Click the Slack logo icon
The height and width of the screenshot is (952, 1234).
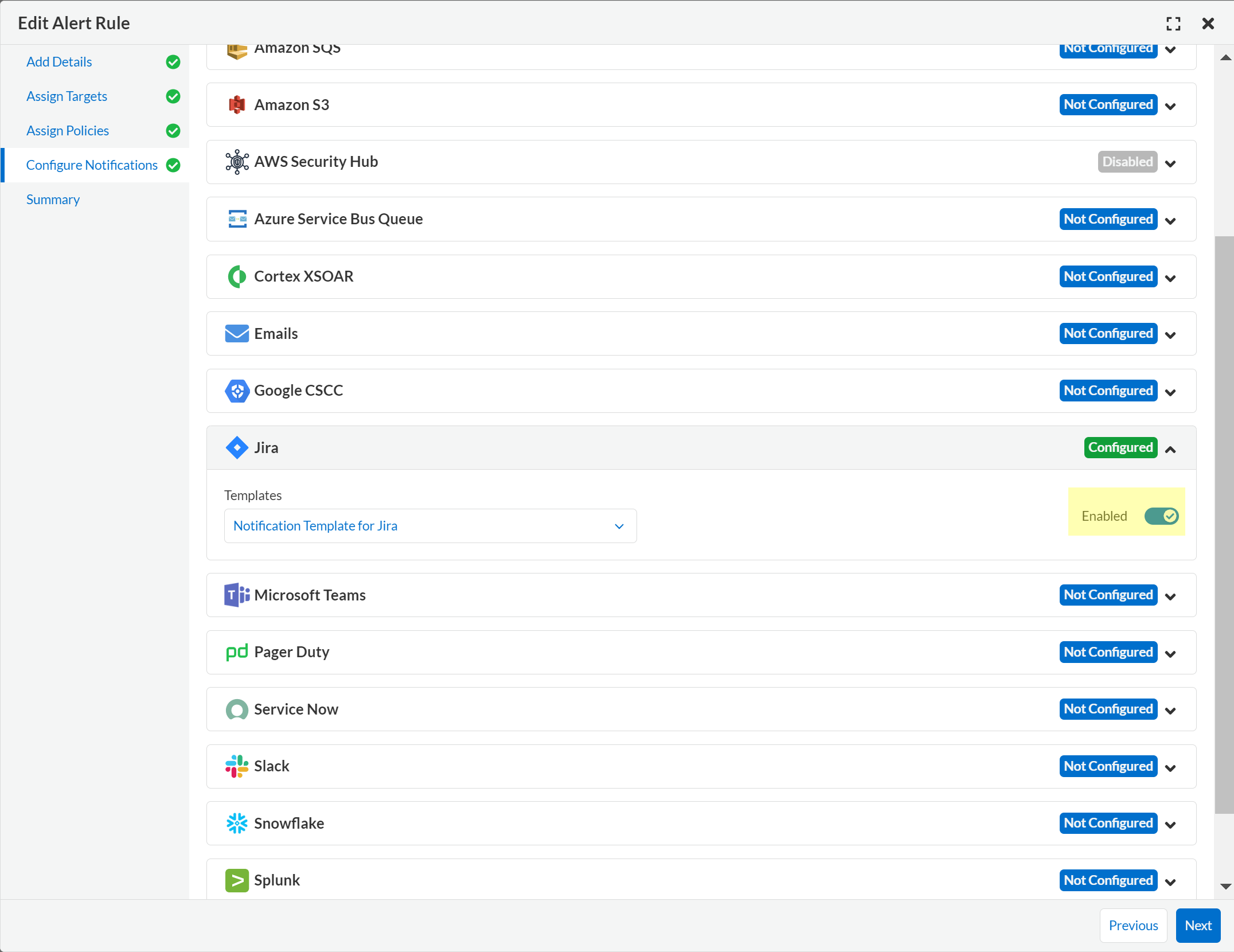[237, 766]
